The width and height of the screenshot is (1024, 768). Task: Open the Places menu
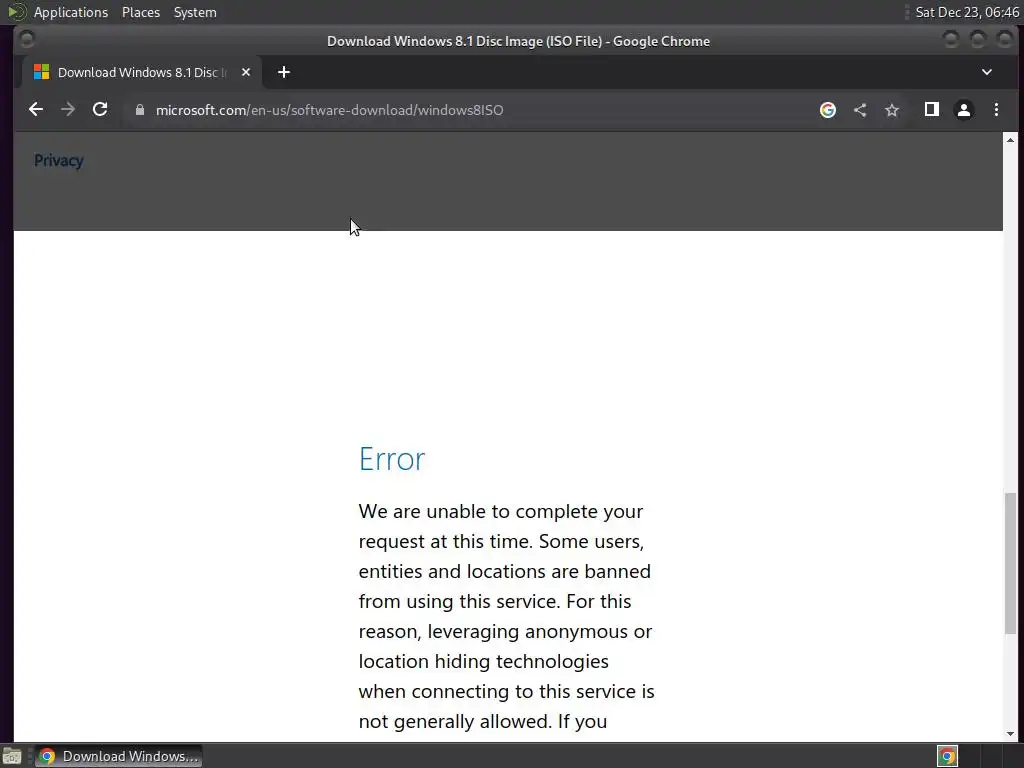(140, 12)
